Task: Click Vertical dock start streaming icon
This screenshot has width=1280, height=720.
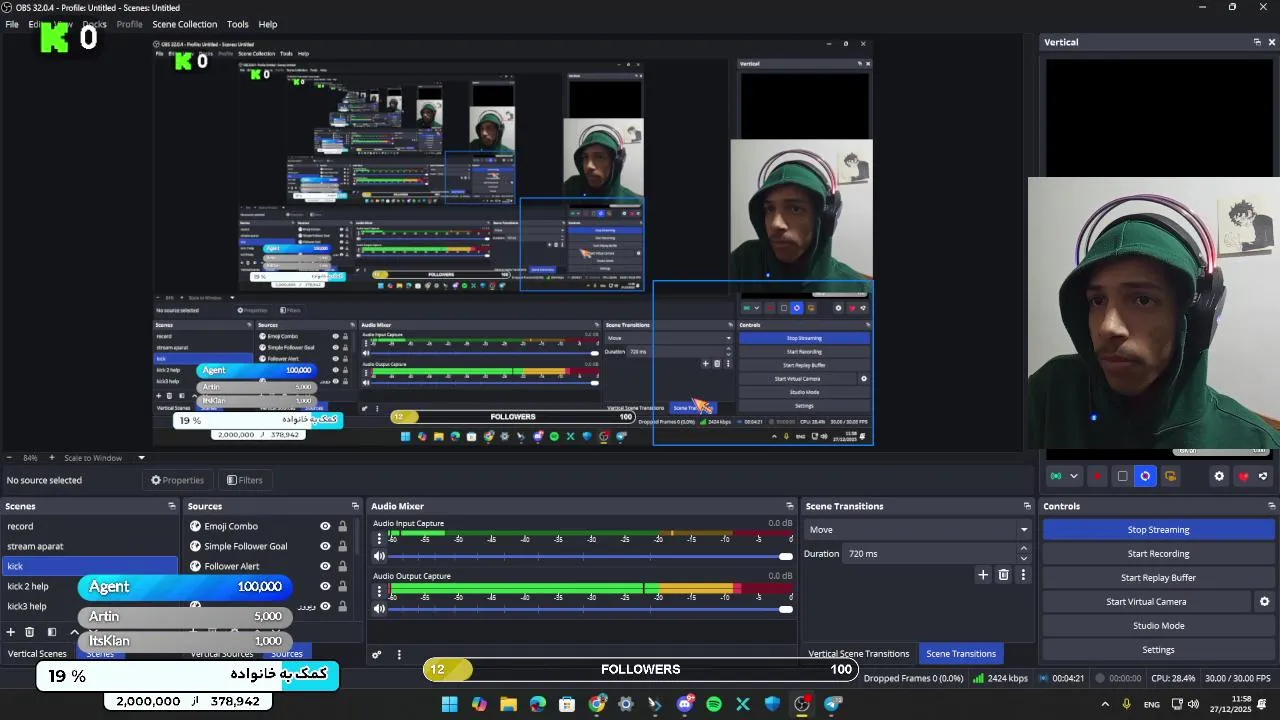Action: click(1056, 476)
